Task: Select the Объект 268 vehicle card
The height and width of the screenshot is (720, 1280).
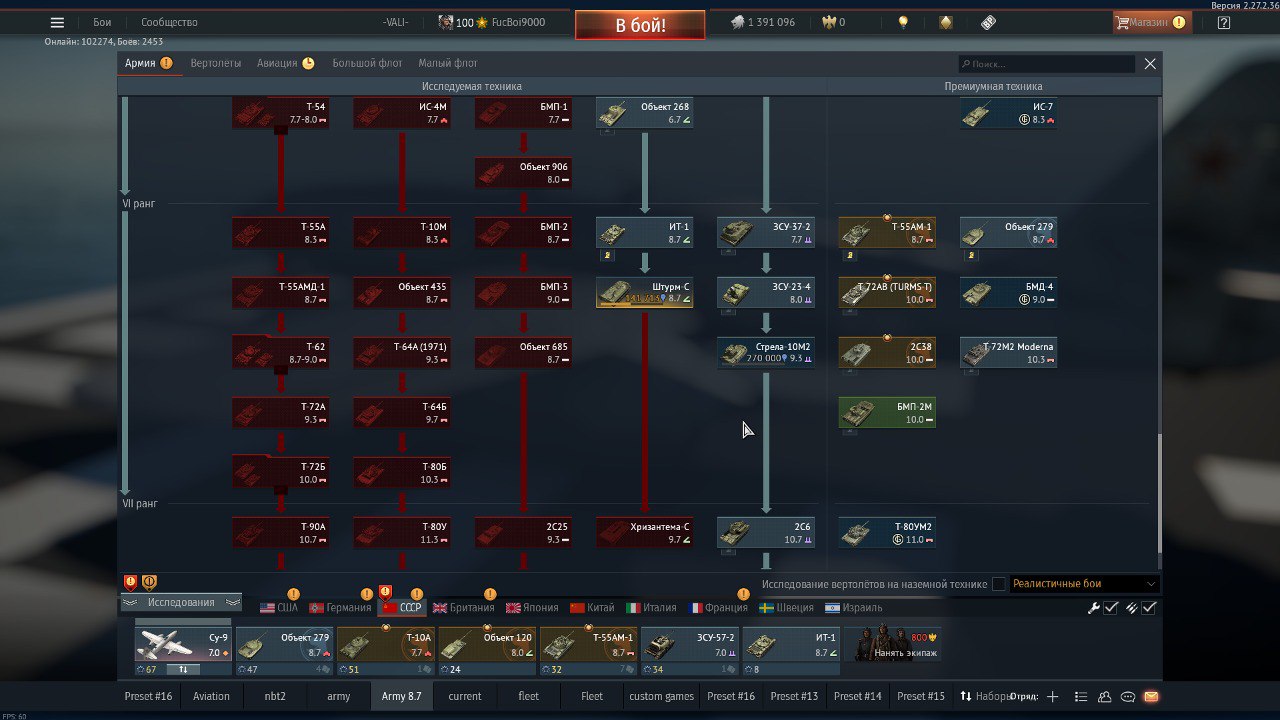Action: click(645, 112)
